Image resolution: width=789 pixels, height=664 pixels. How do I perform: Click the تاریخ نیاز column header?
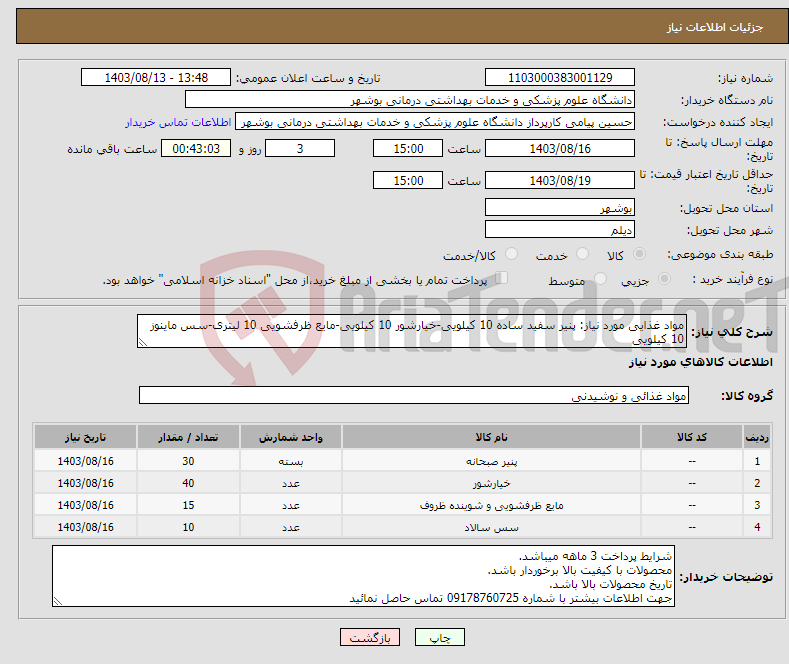coord(86,437)
